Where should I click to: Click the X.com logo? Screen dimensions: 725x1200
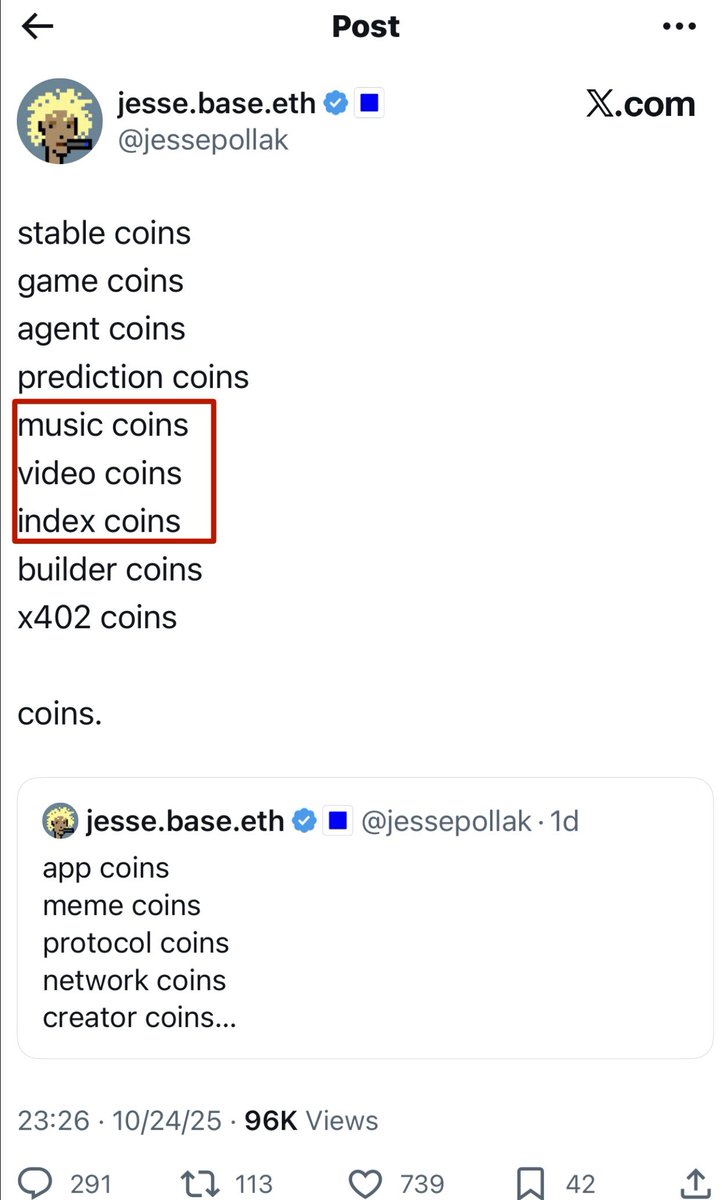click(x=640, y=104)
